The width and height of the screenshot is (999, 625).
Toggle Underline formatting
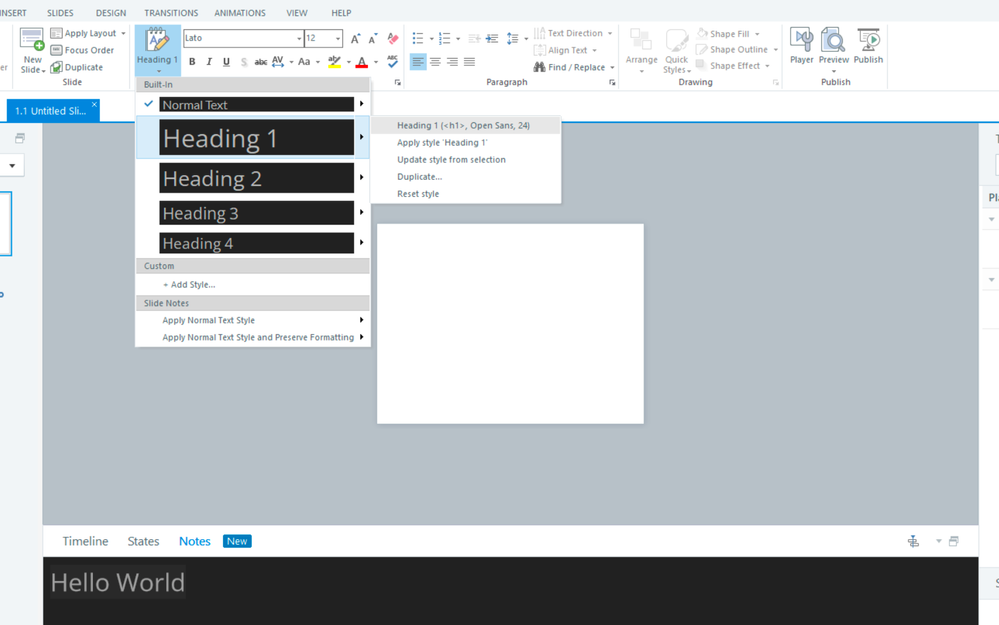[x=226, y=62]
